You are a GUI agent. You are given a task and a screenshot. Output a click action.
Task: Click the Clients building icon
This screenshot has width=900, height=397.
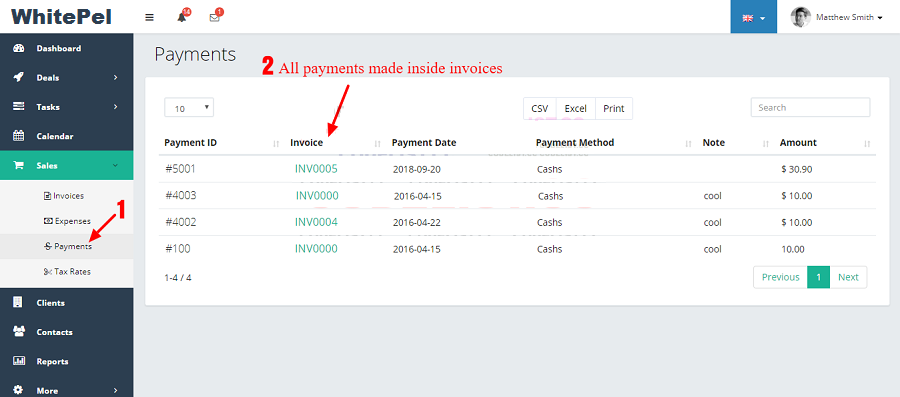tap(18, 302)
